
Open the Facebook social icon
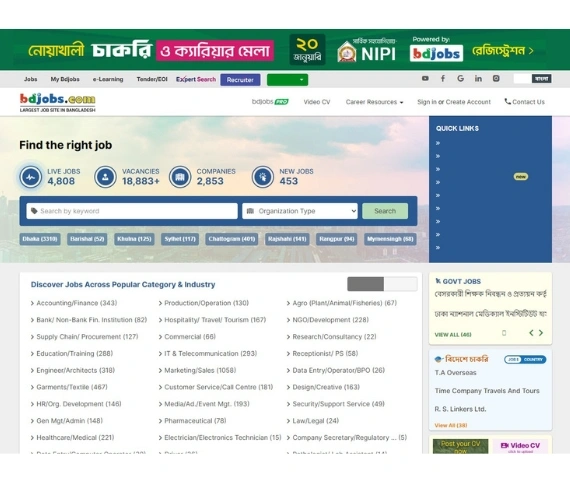(x=443, y=79)
